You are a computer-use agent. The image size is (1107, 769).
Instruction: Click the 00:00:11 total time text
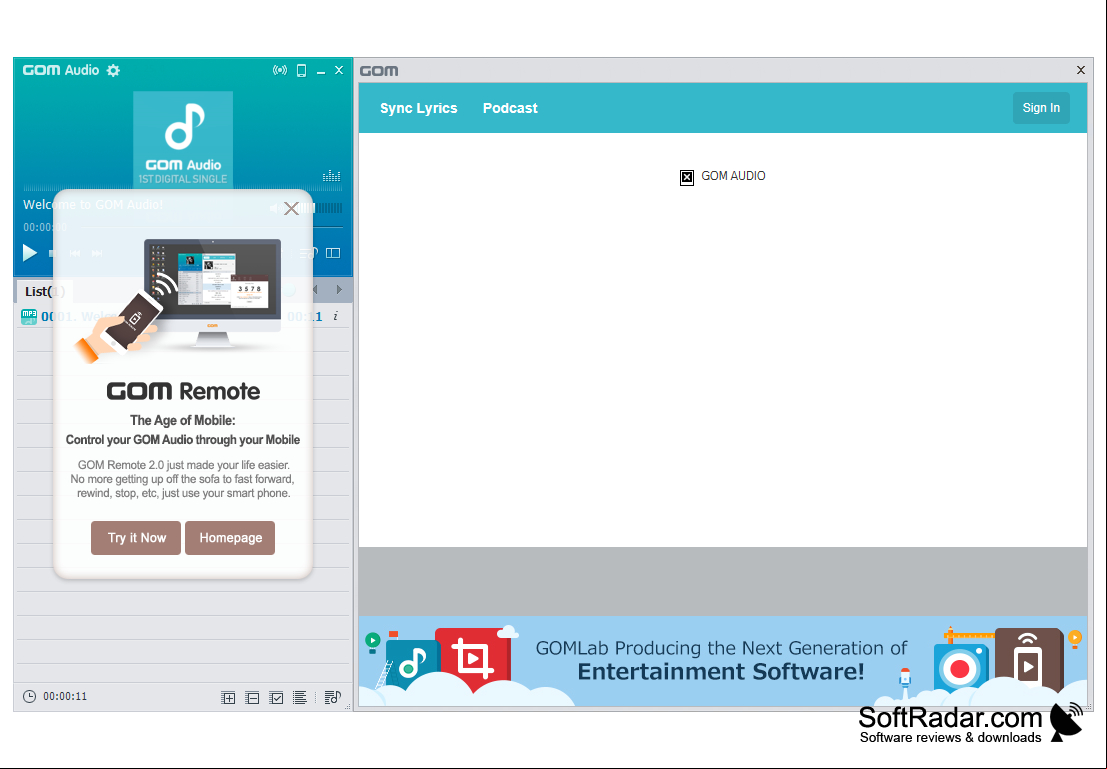click(x=65, y=696)
